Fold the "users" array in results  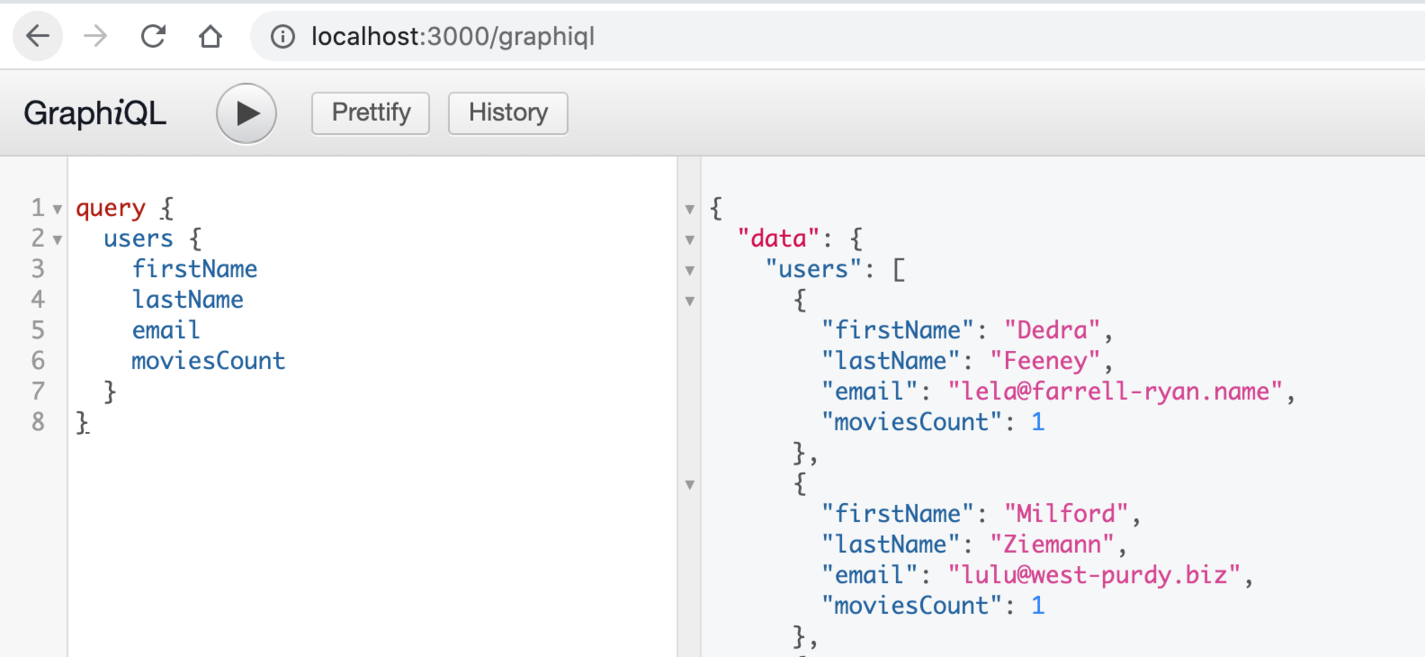[x=689, y=270]
